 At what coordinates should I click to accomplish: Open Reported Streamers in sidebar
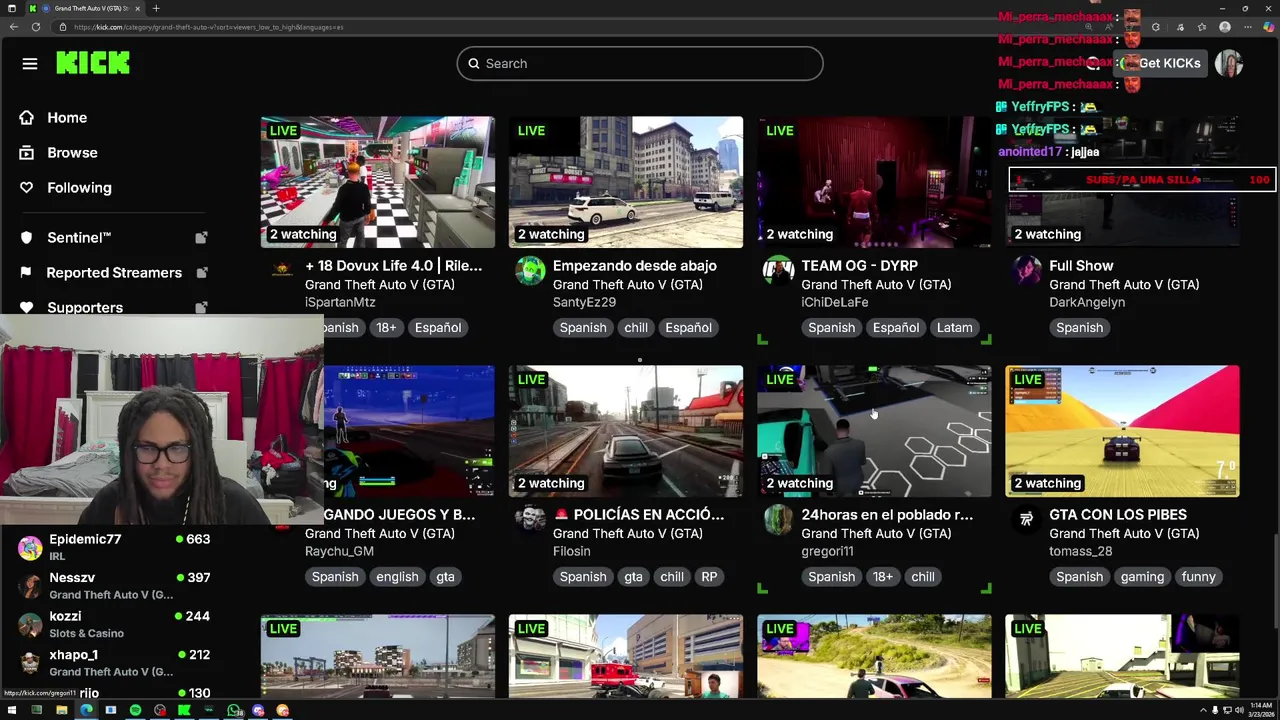tap(114, 273)
